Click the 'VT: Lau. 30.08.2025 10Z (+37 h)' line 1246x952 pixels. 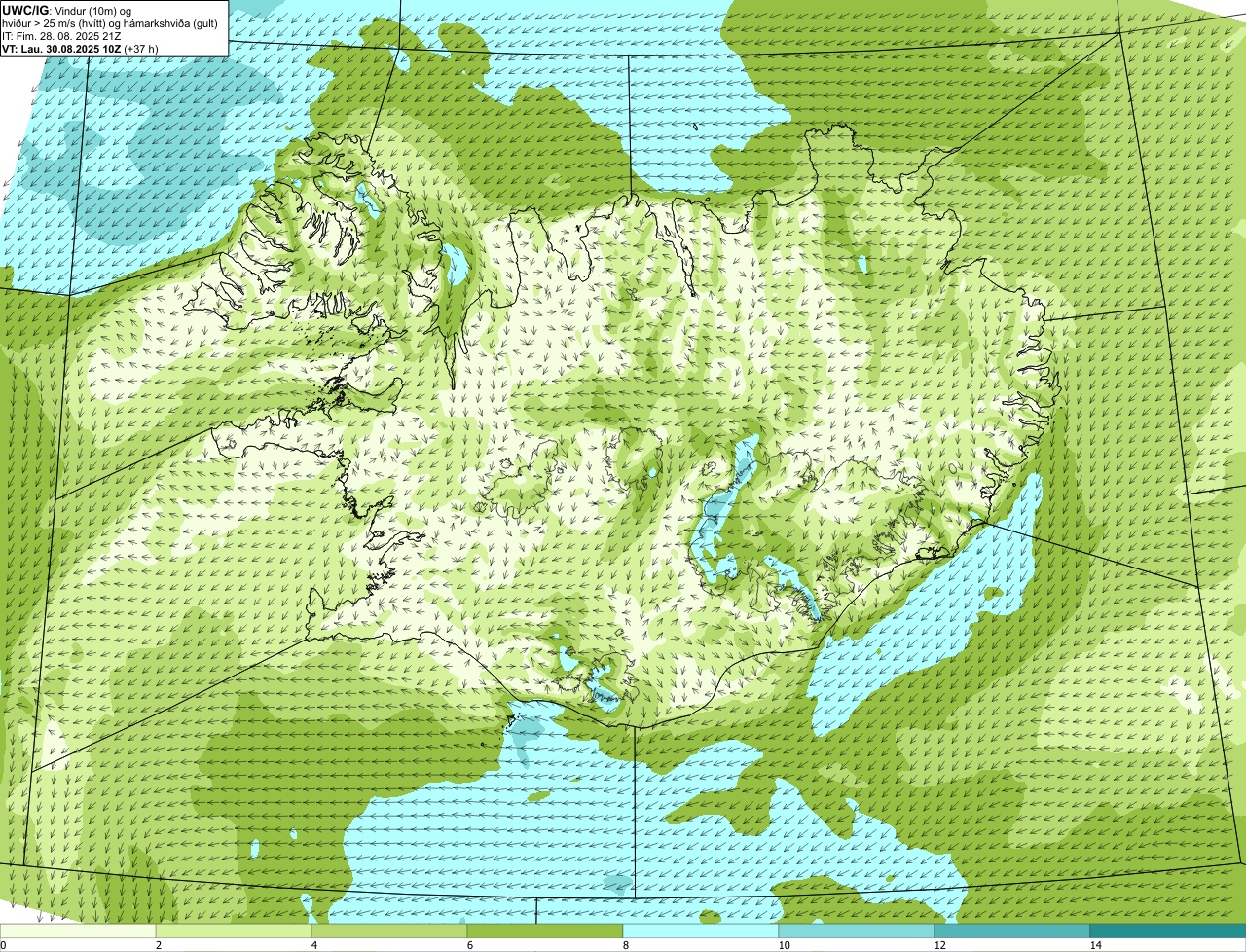click(81, 48)
